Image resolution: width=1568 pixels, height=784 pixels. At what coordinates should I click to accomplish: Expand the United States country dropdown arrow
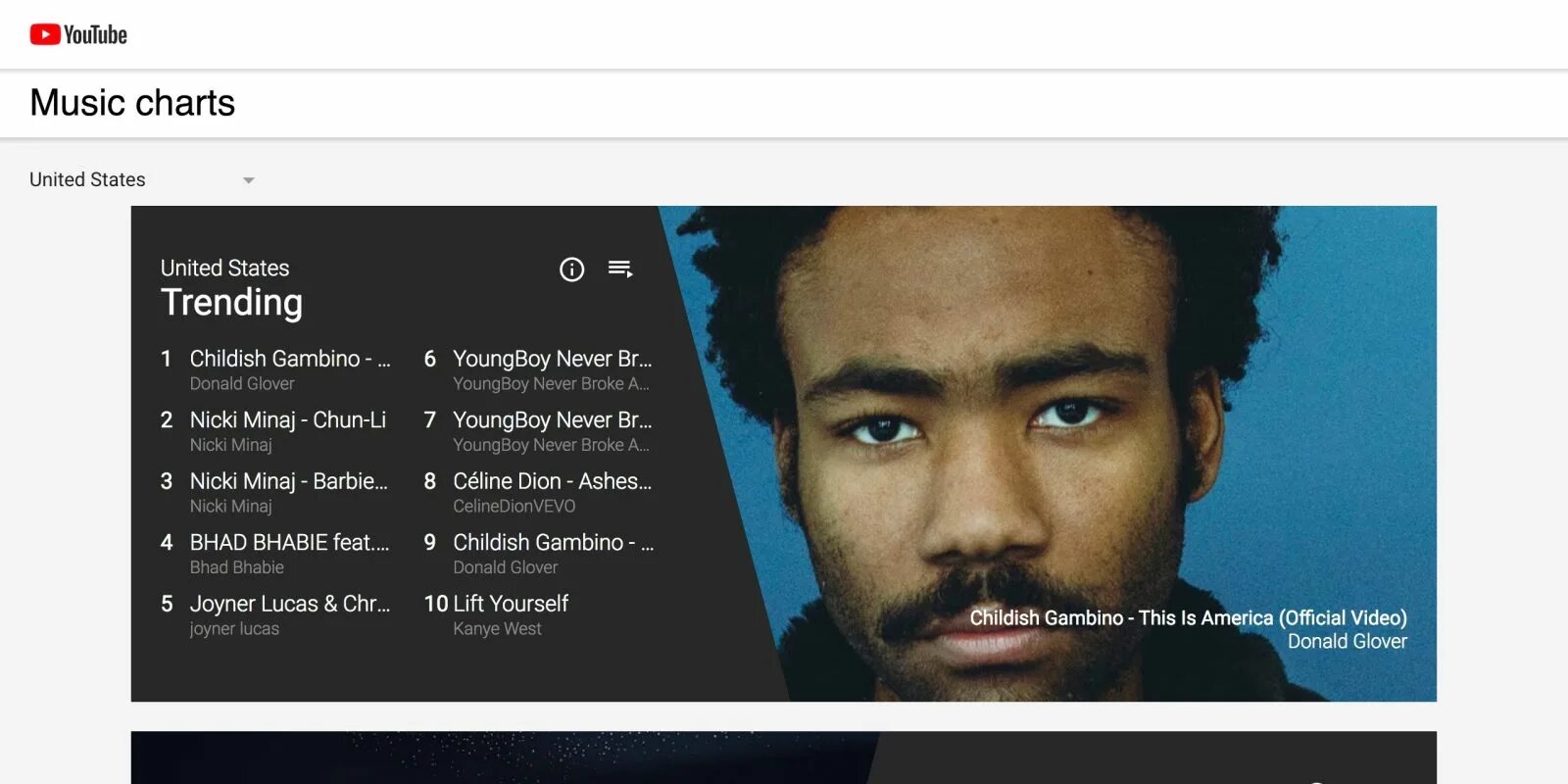pyautogui.click(x=249, y=180)
